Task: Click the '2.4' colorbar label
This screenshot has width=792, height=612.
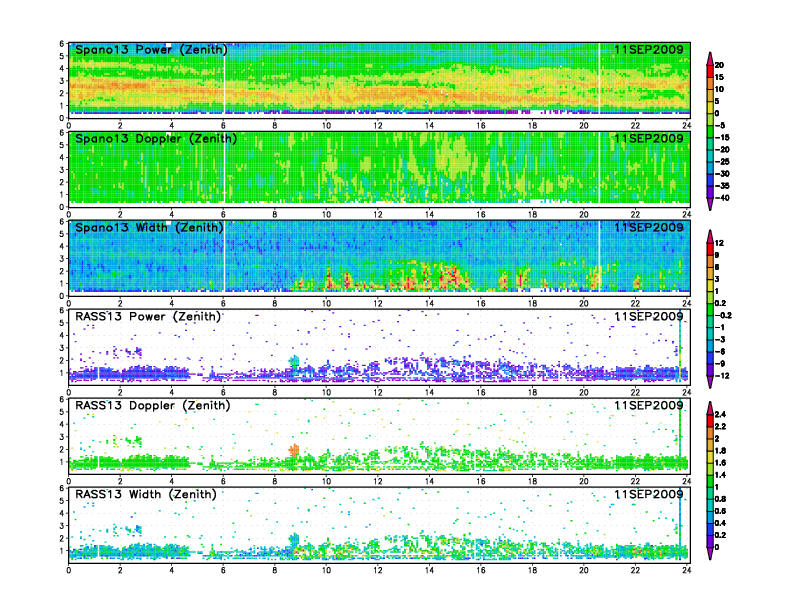Action: click(720, 415)
